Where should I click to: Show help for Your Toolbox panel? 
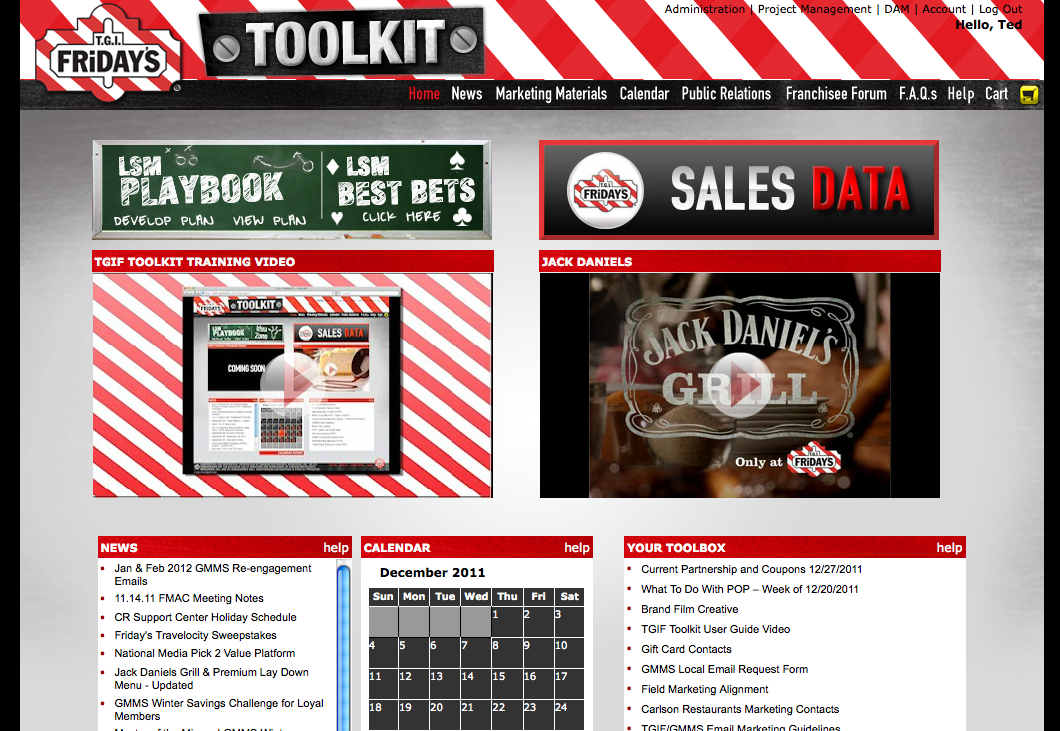tap(949, 548)
